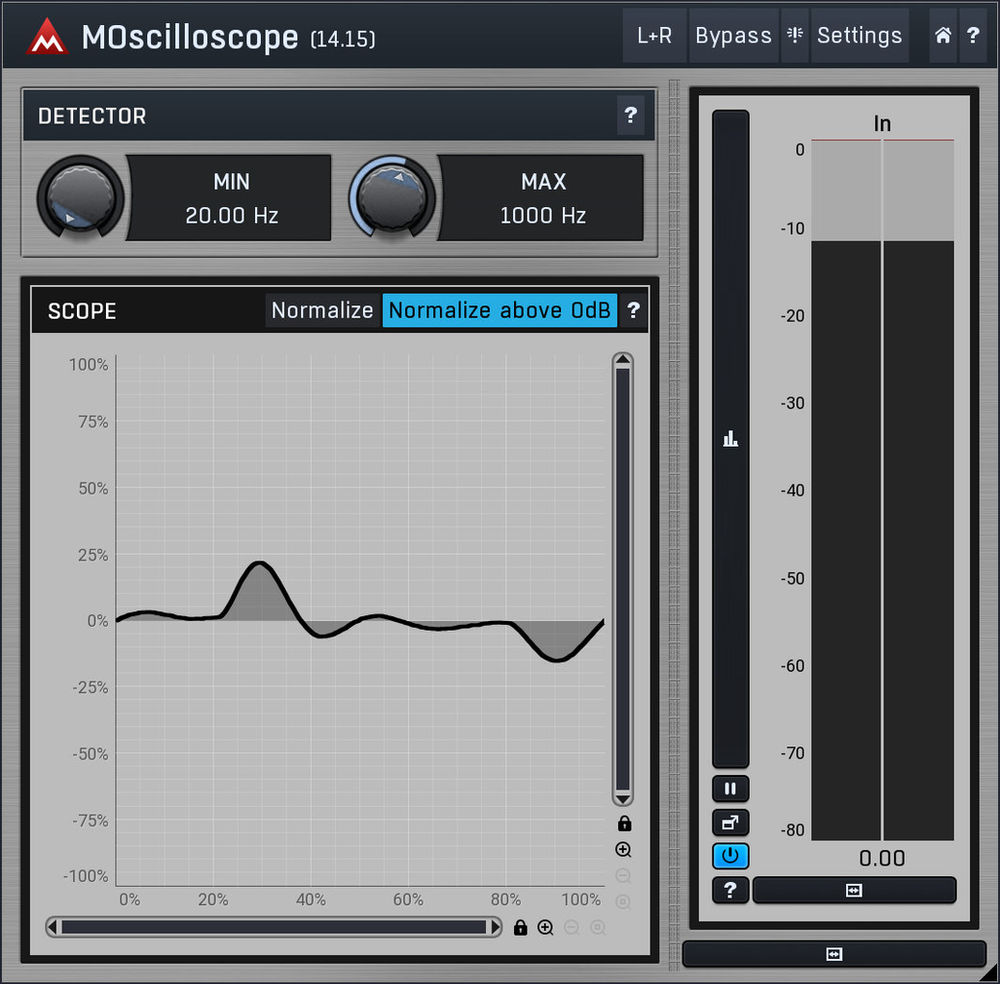
Task: Click the pop-out window icon below the meter
Action: (x=730, y=822)
